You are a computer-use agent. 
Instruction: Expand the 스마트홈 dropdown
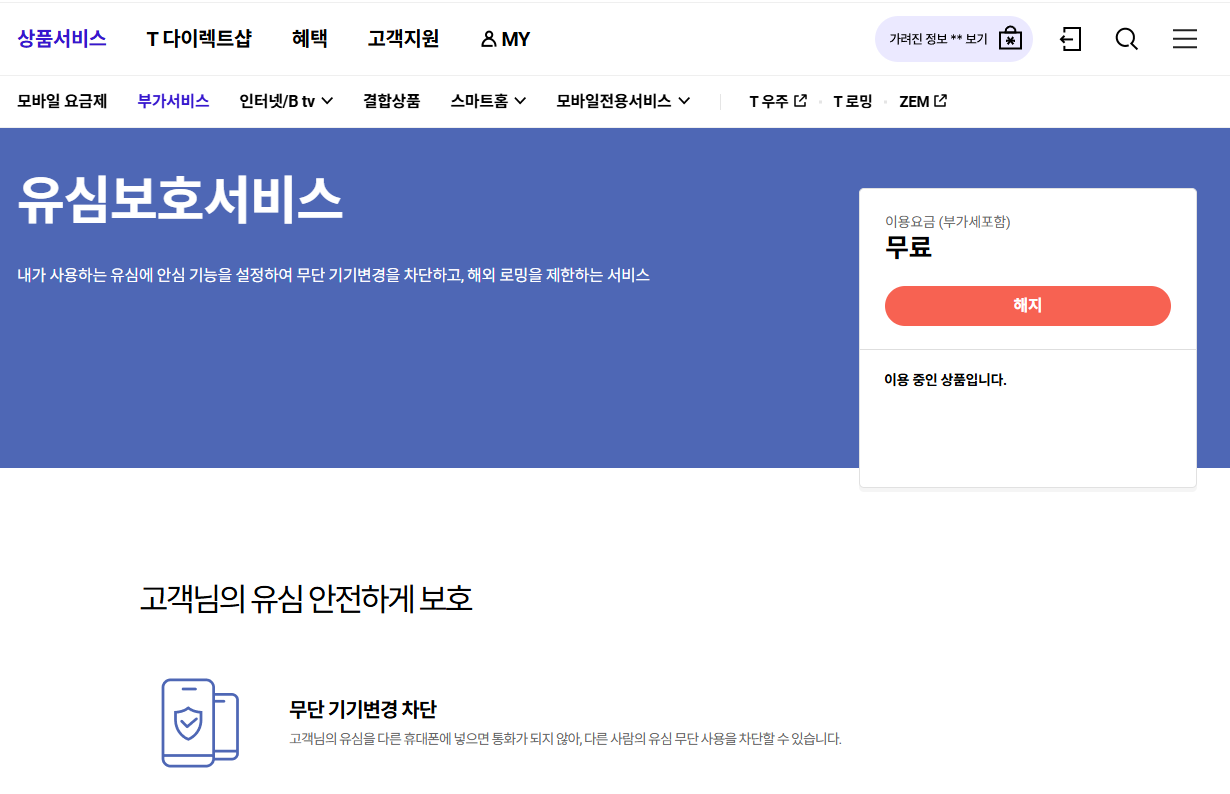tap(488, 101)
